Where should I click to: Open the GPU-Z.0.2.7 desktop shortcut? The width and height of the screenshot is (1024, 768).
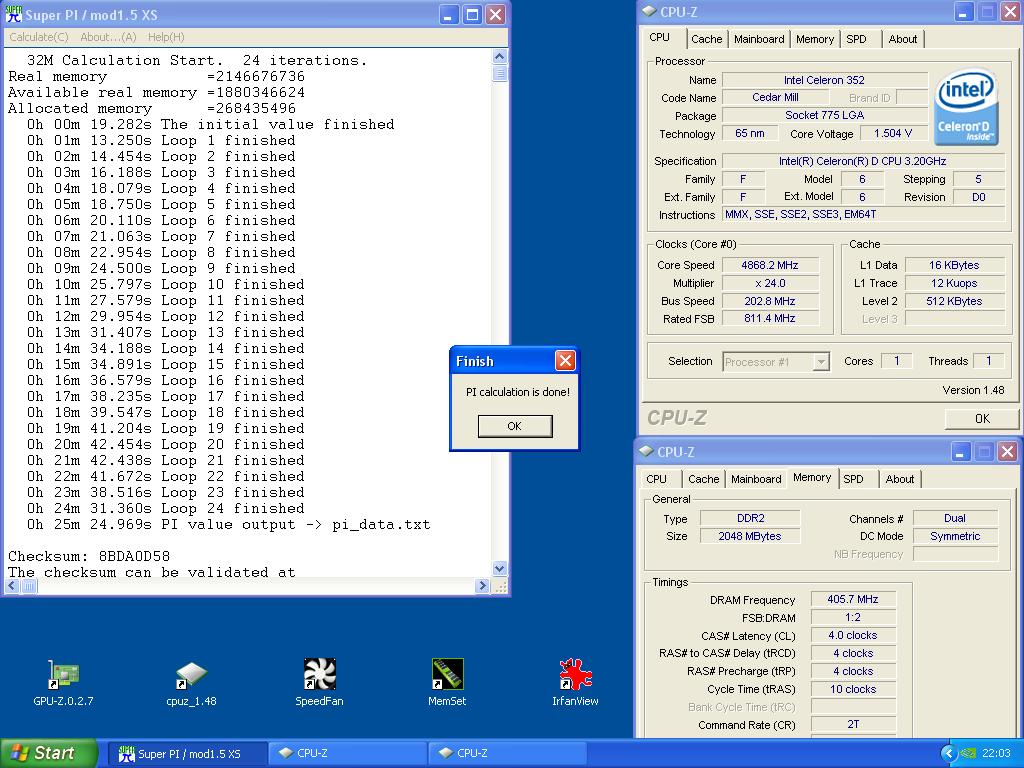click(x=63, y=682)
